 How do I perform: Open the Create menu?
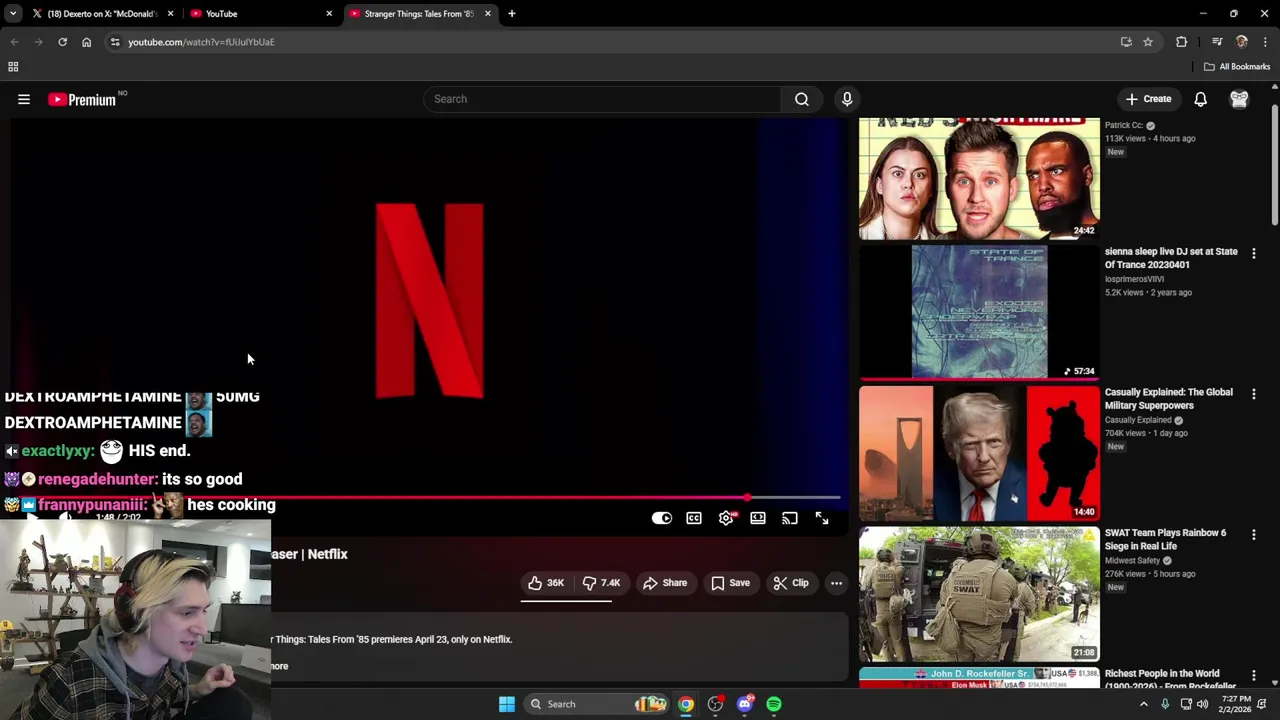[x=1148, y=99]
